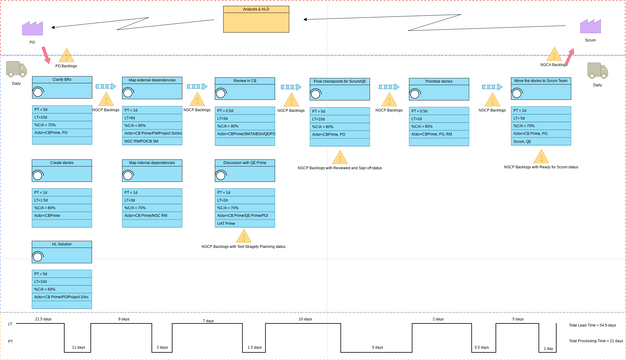Click Final checkpoints for Scrum/QE process
Image resolution: width=626 pixels, height=360 pixels.
click(x=340, y=89)
